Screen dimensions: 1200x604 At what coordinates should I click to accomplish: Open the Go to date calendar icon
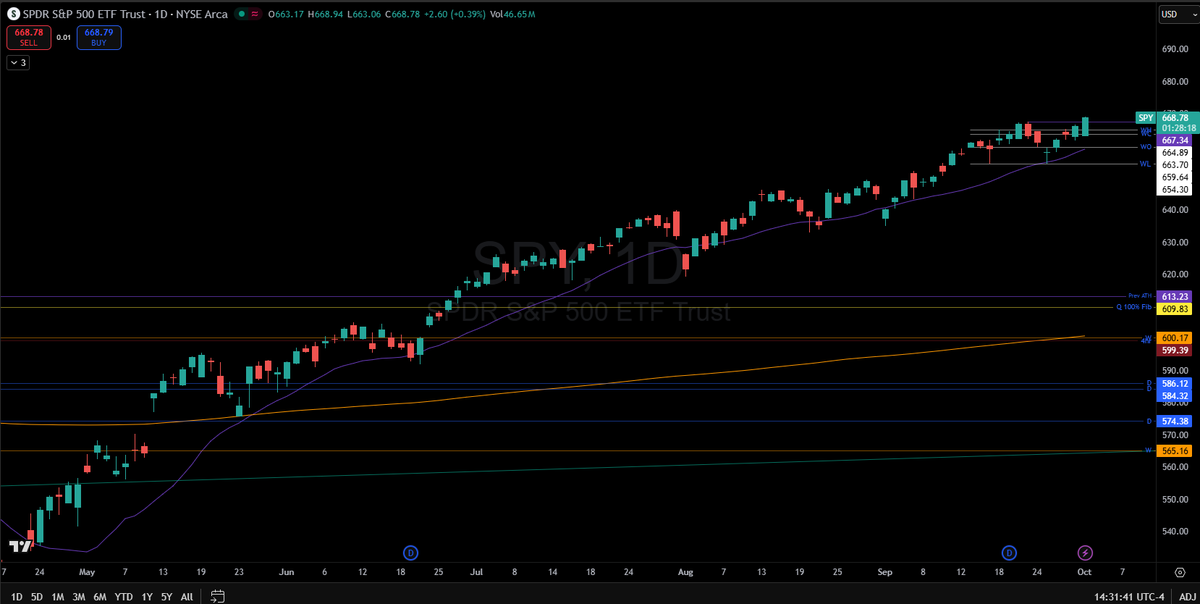click(217, 596)
